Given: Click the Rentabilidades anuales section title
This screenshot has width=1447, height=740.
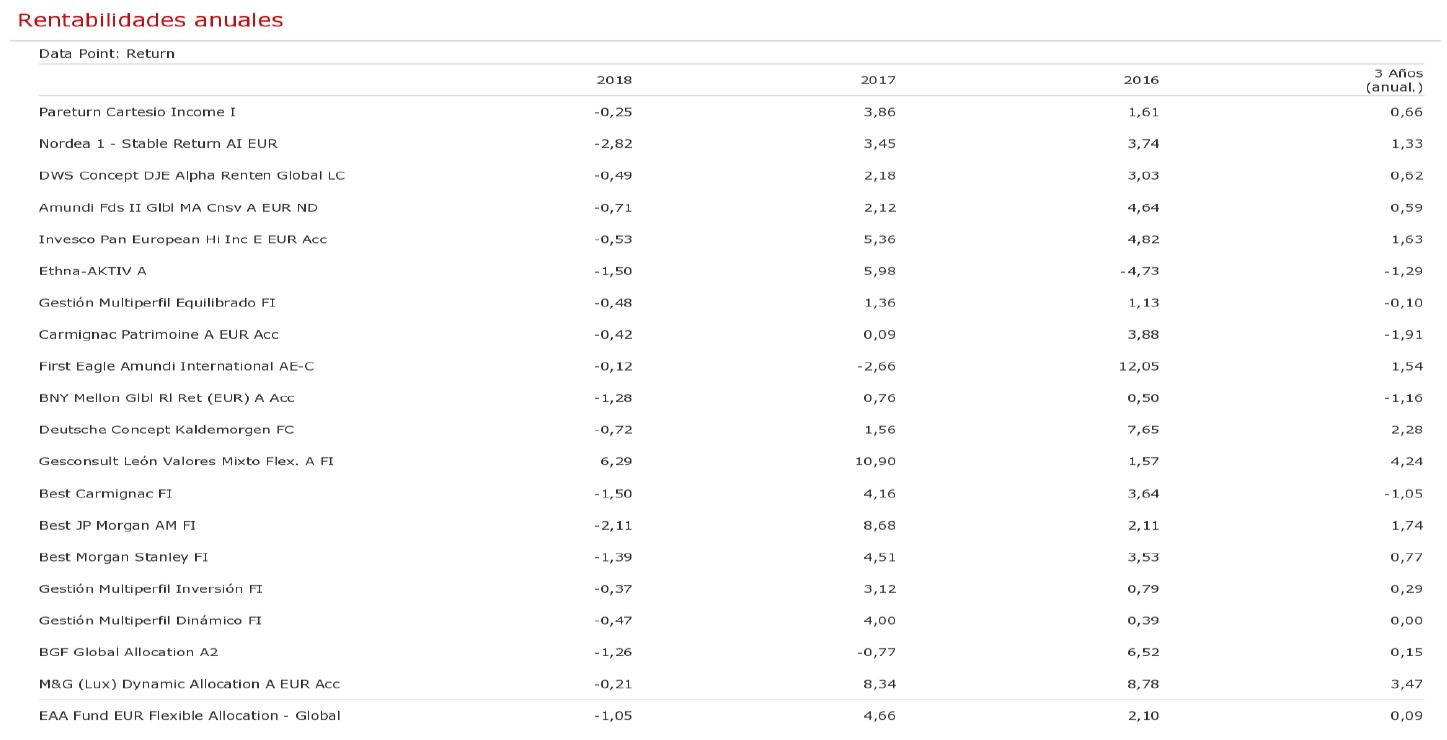Looking at the screenshot, I should (x=151, y=20).
